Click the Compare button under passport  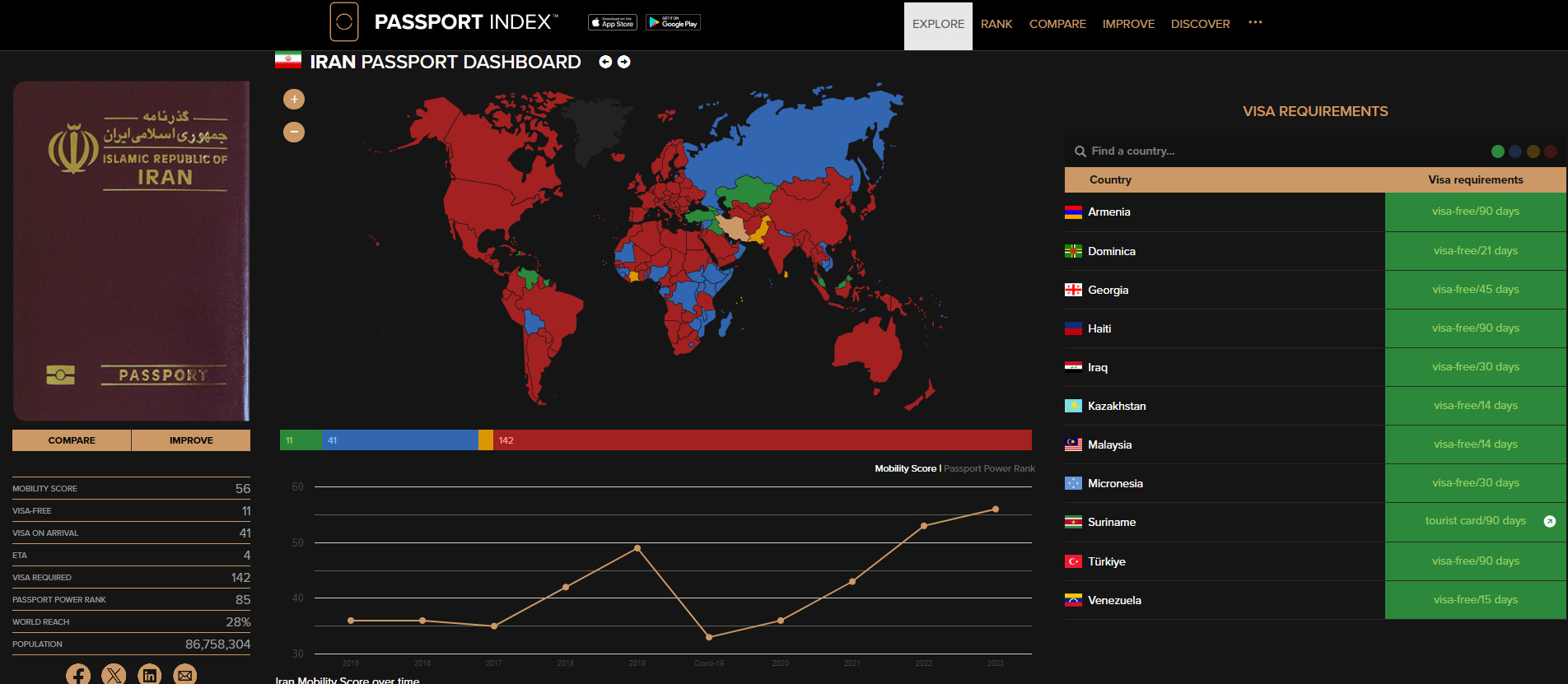point(72,440)
